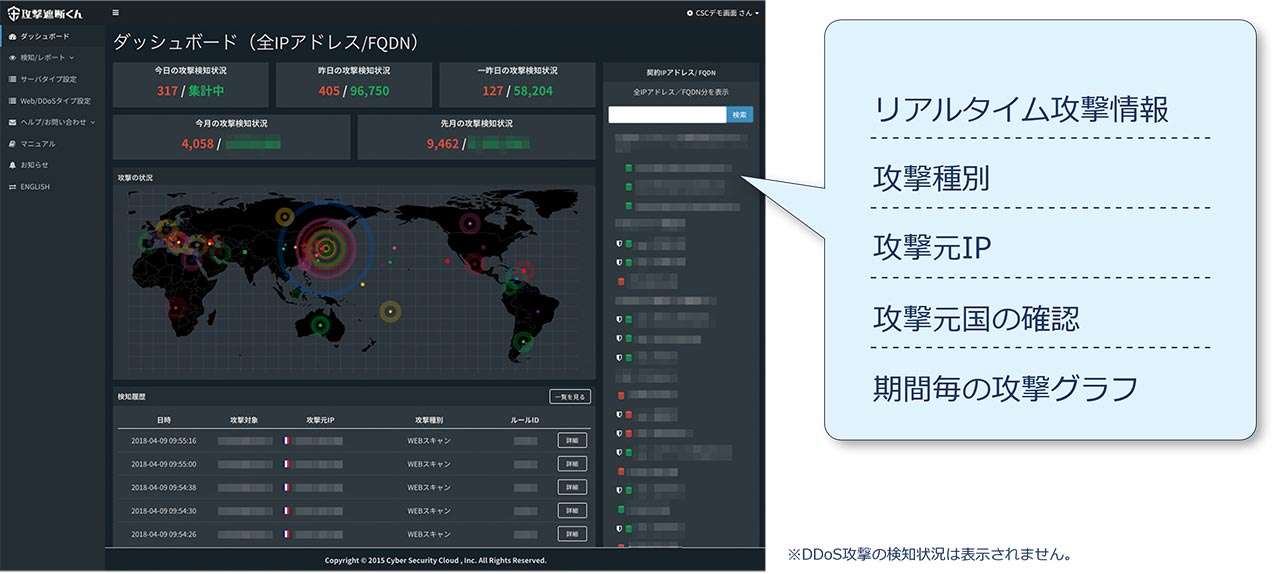Click the IP address/FQDN search field
1280x574 pixels.
pos(666,115)
